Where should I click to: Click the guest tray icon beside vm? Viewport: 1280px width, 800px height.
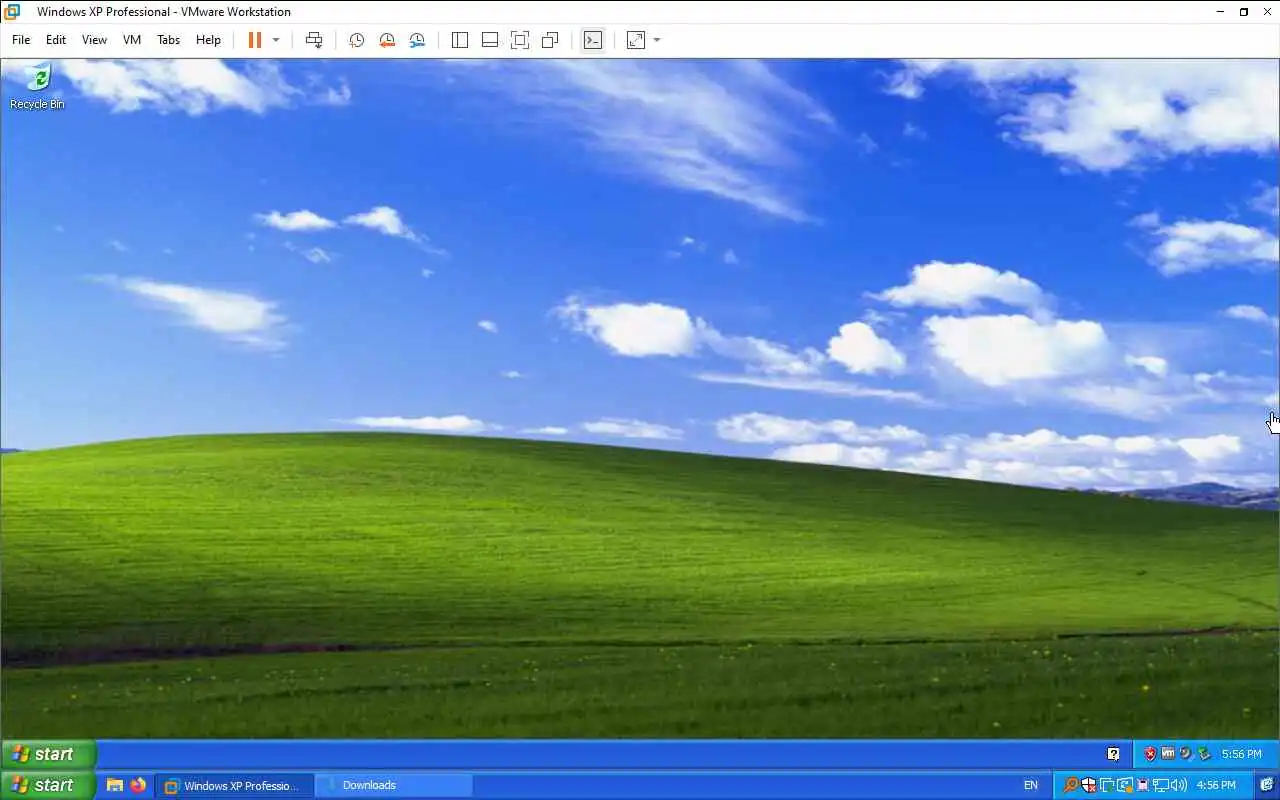(1186, 753)
